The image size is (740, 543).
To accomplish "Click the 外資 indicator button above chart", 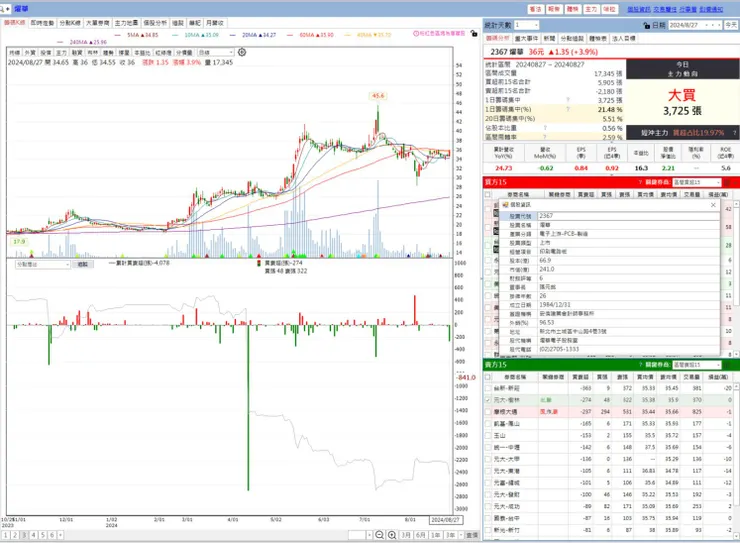I will pyautogui.click(x=30, y=52).
